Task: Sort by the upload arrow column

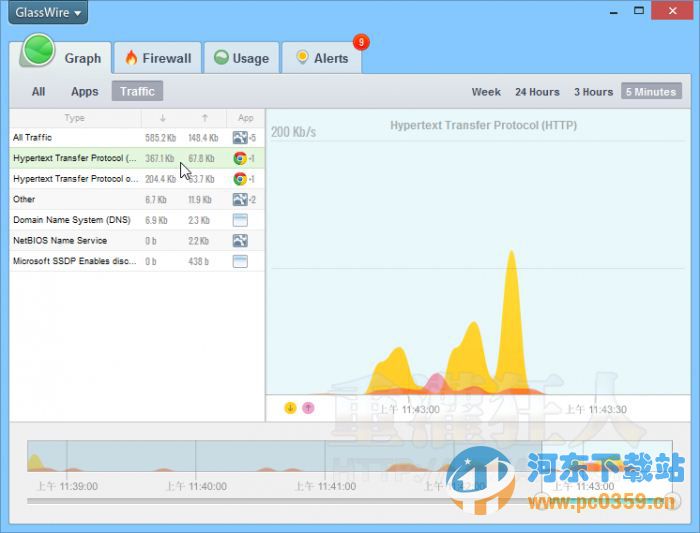Action: (x=205, y=118)
